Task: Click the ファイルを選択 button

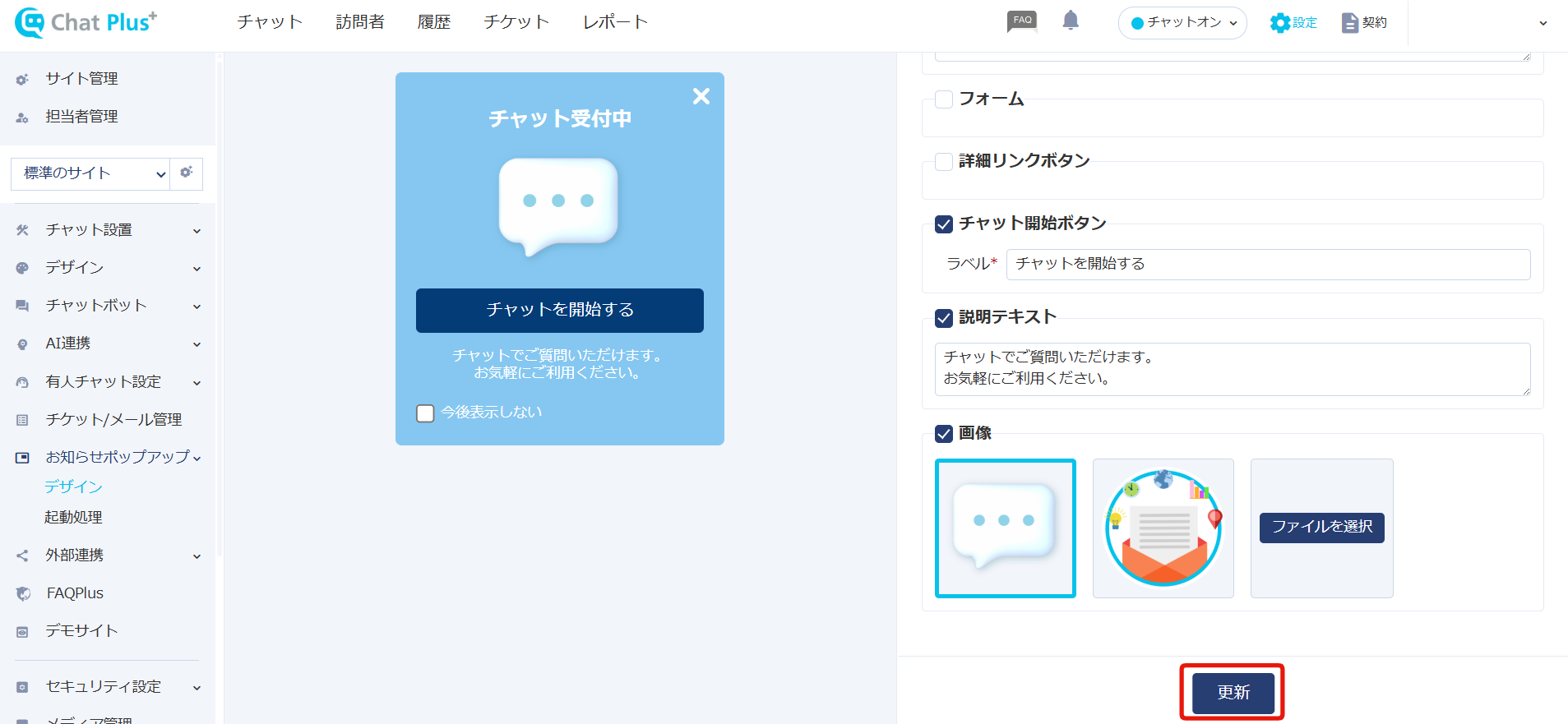Action: pos(1321,527)
